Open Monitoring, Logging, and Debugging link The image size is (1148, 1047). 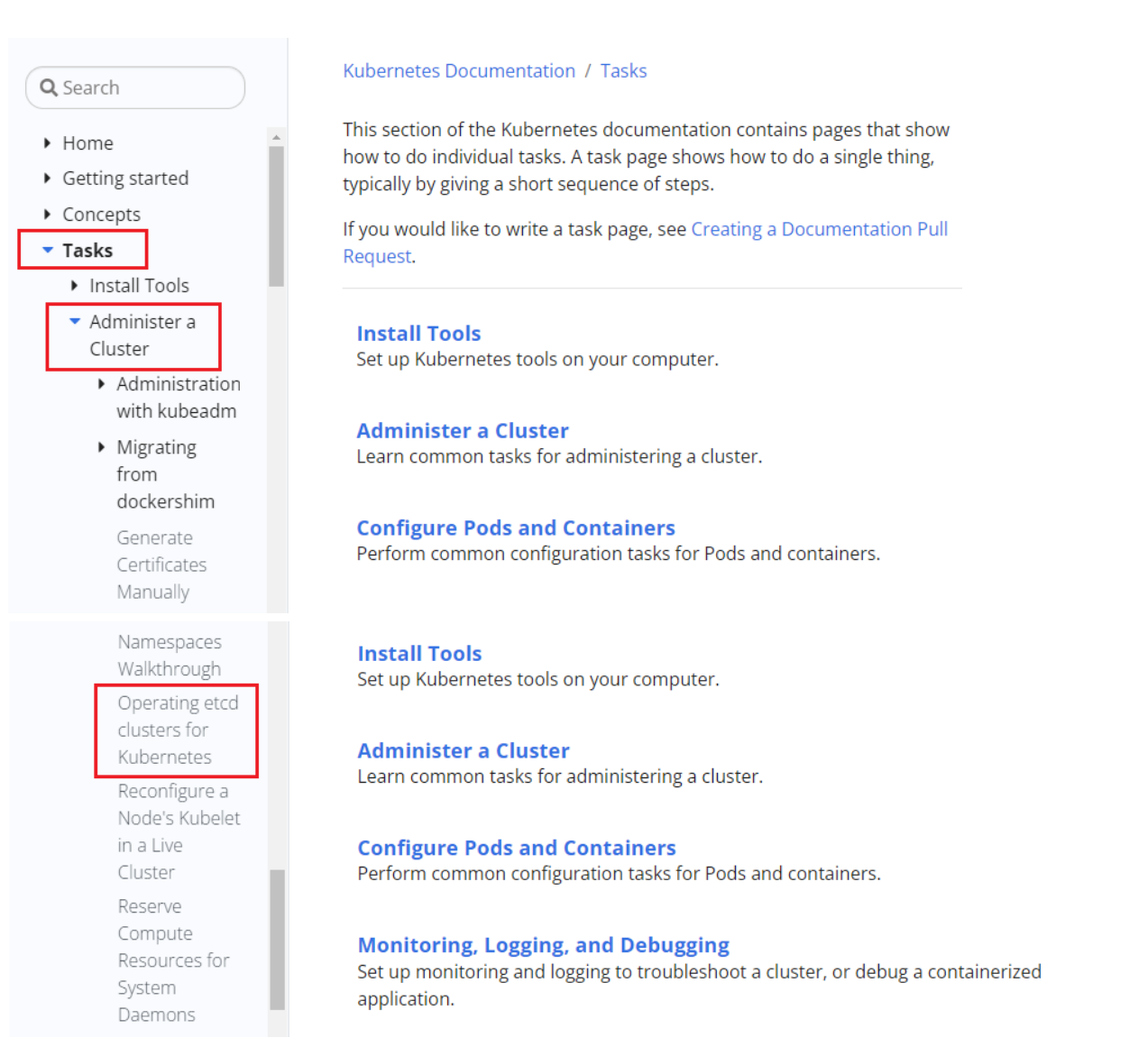[543, 945]
